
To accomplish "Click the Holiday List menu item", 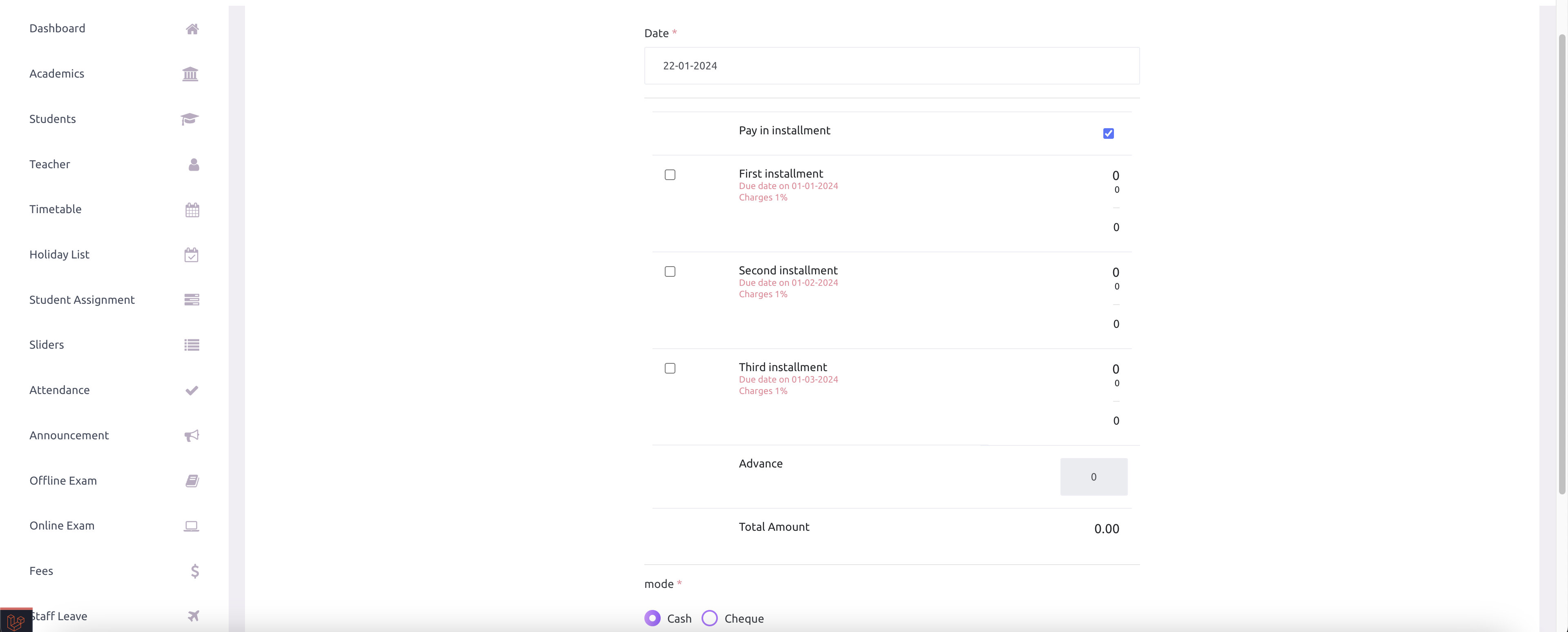I will (59, 254).
